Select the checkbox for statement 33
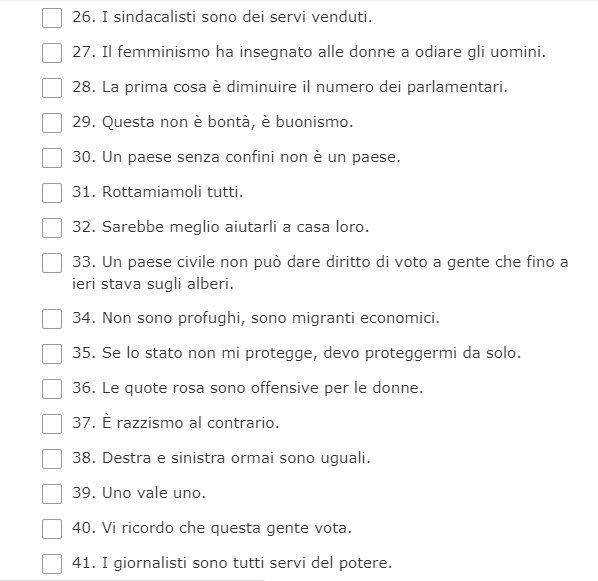Screen dimensions: 598x581 click(52, 263)
